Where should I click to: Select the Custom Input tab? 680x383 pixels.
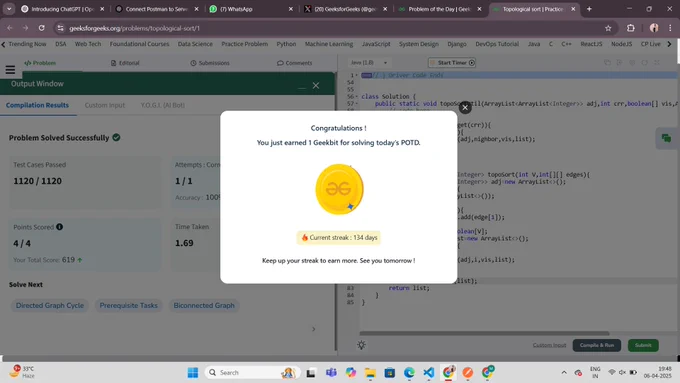click(x=105, y=105)
